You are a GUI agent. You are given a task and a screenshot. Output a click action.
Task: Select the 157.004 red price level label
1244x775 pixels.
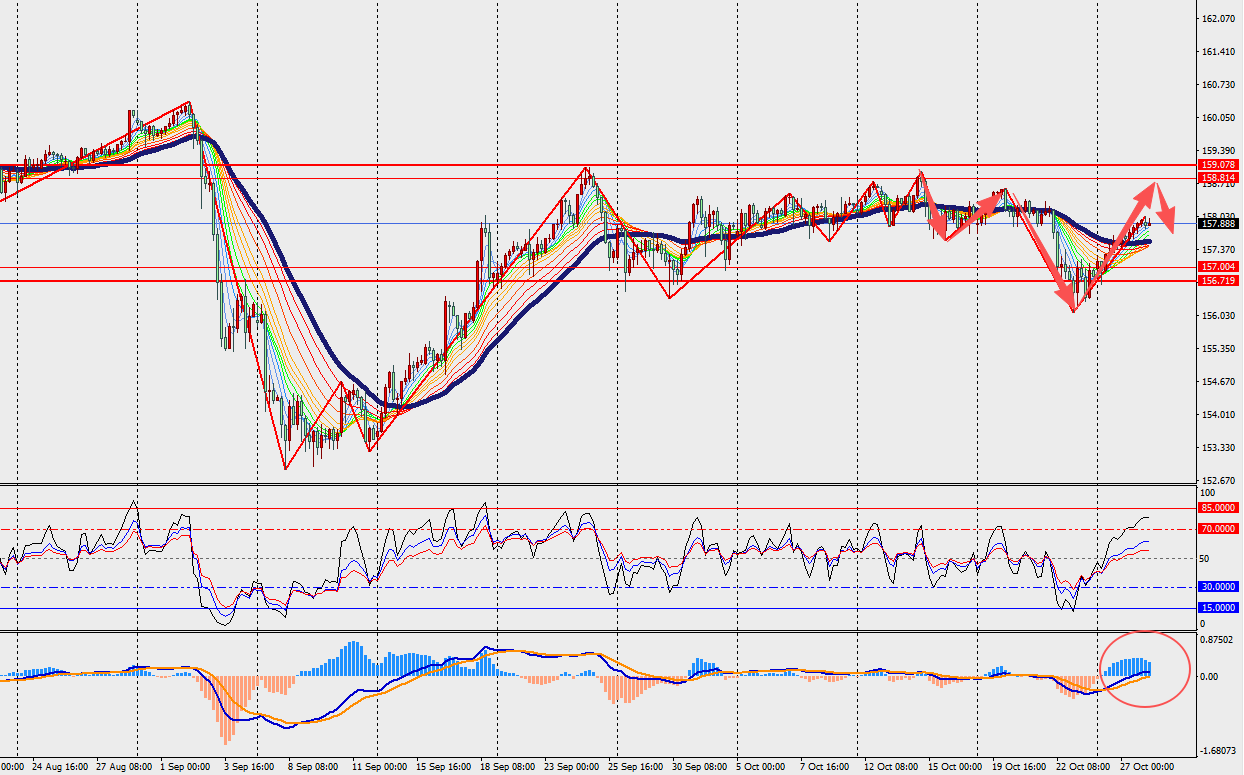[x=1218, y=267]
